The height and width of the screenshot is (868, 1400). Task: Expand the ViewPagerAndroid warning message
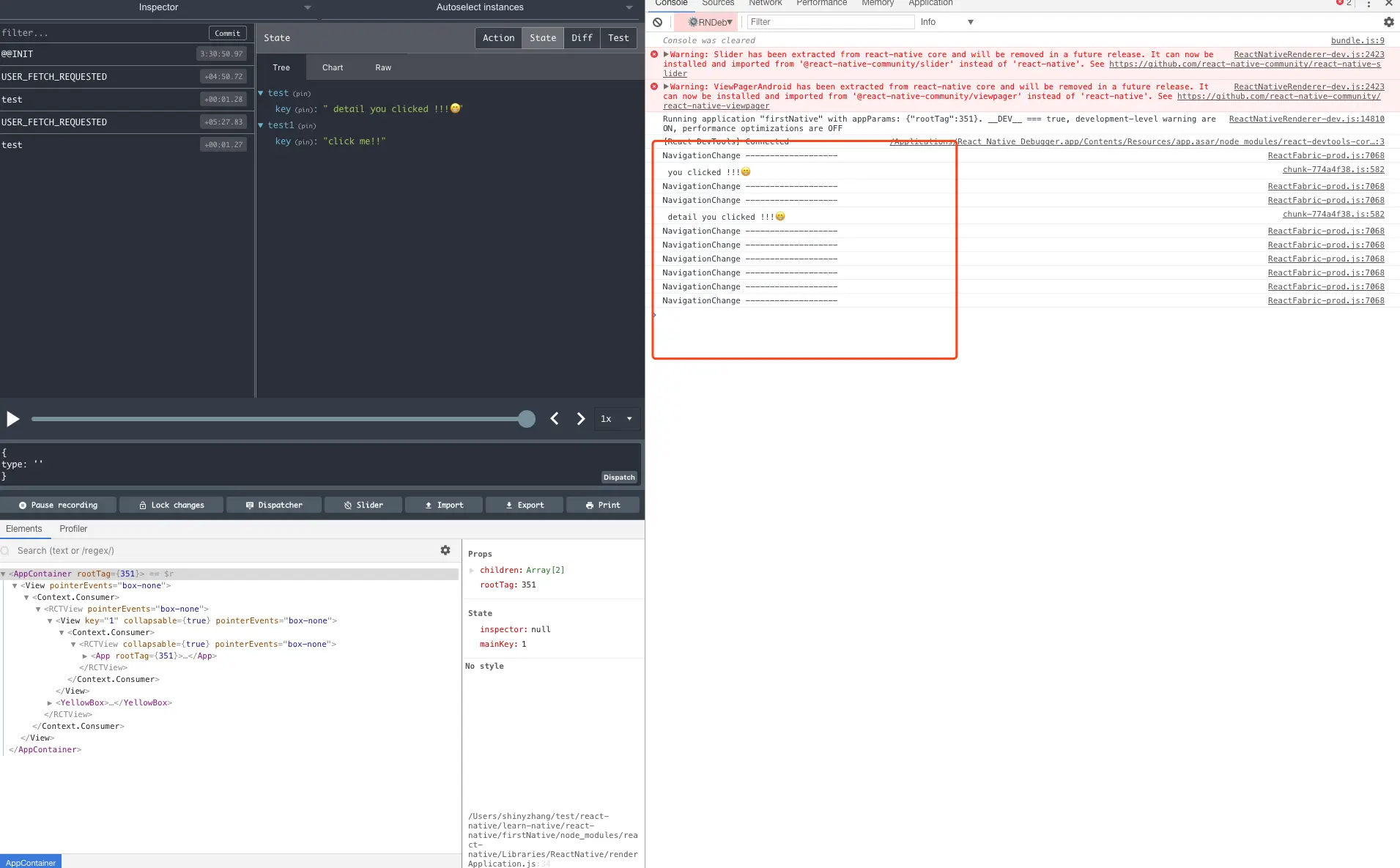pos(666,86)
